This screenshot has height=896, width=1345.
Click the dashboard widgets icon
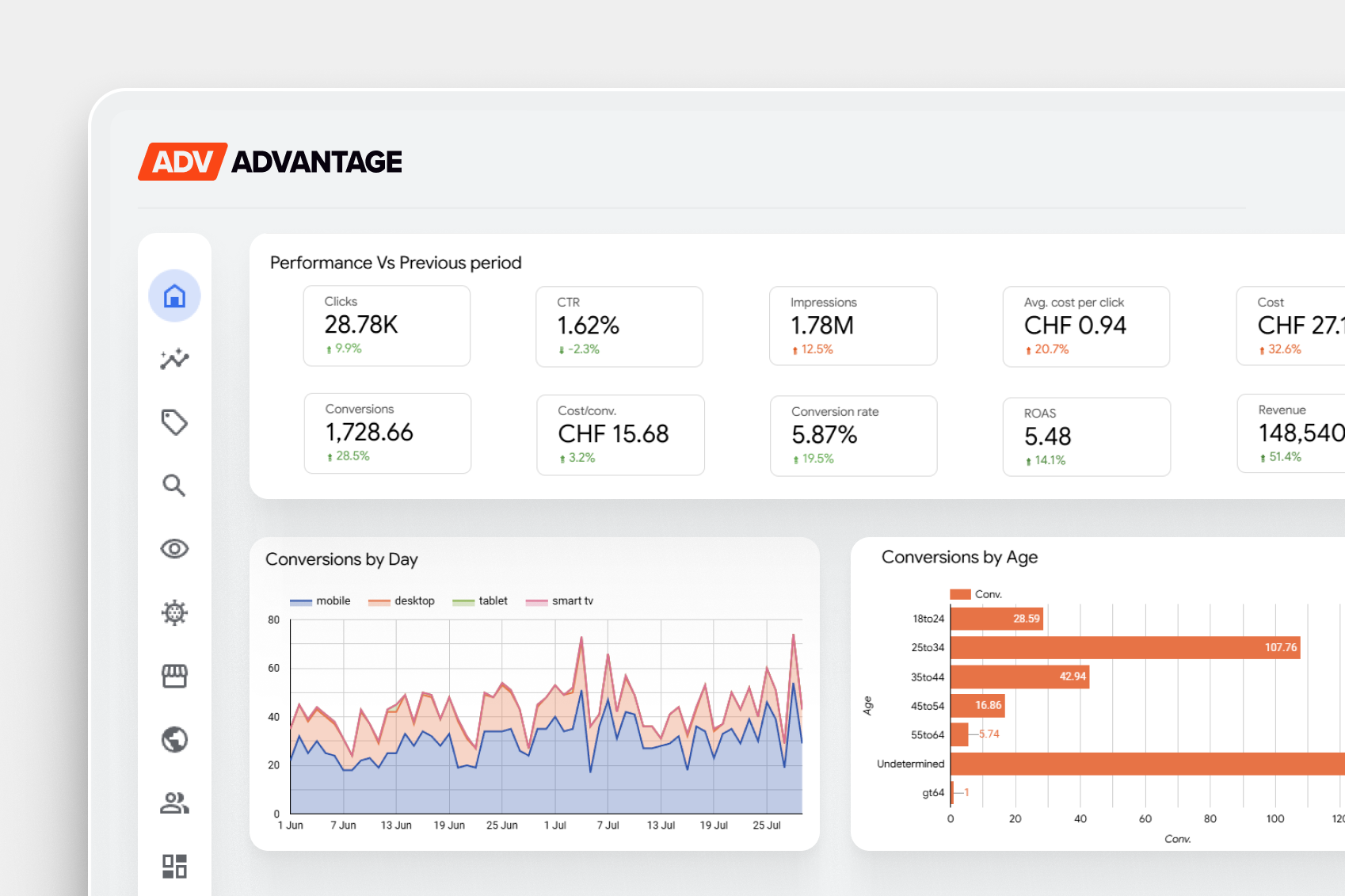pos(174,866)
